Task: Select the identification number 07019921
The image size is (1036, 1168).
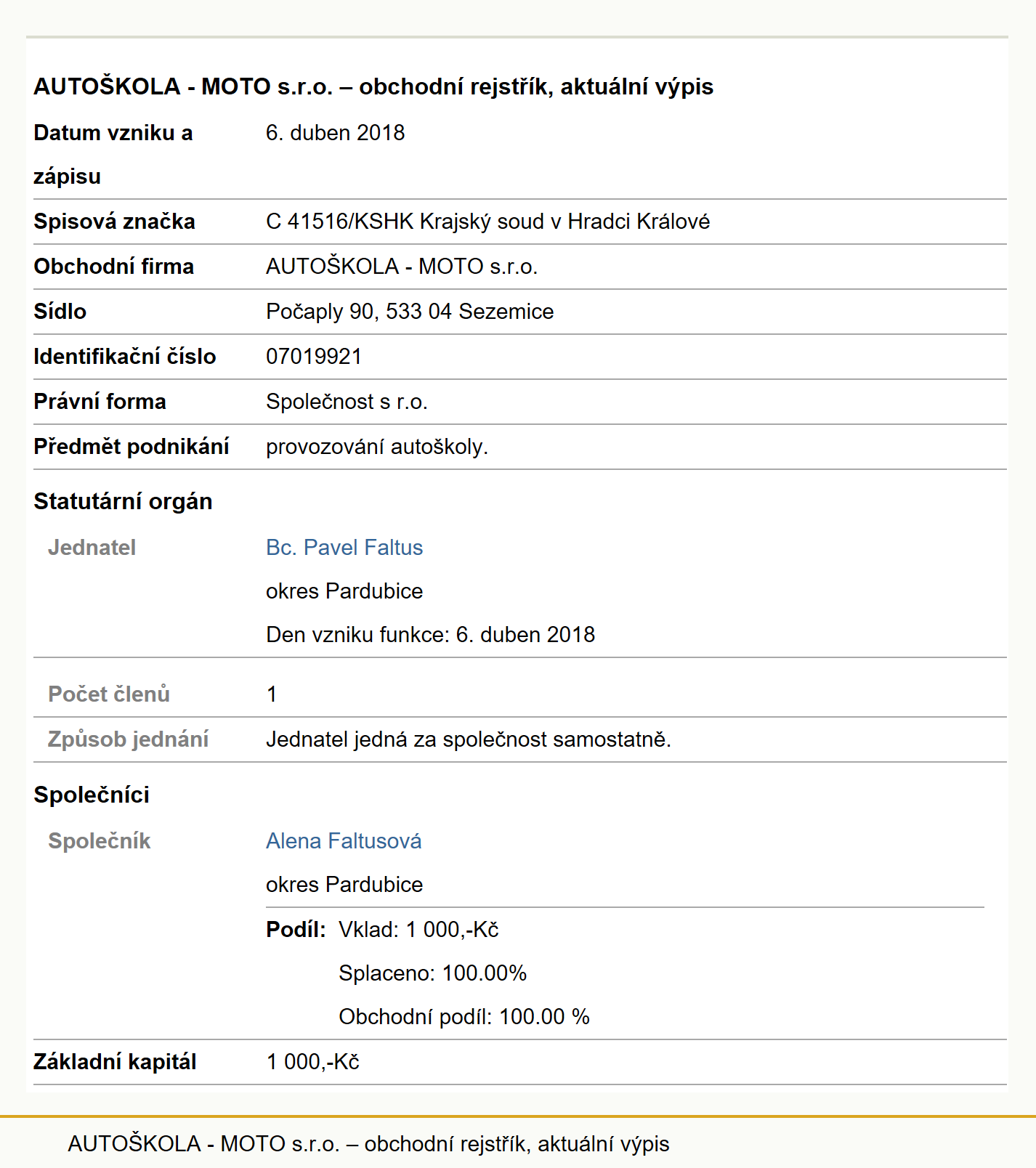Action: (314, 357)
